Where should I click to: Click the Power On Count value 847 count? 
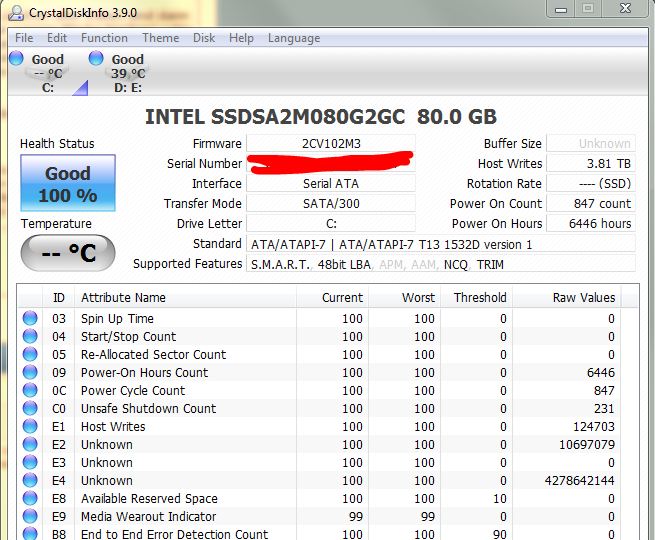[x=591, y=204]
